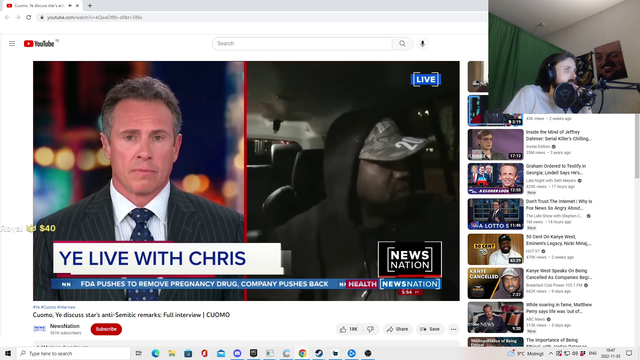Open Mail app from taskbar

221,353
